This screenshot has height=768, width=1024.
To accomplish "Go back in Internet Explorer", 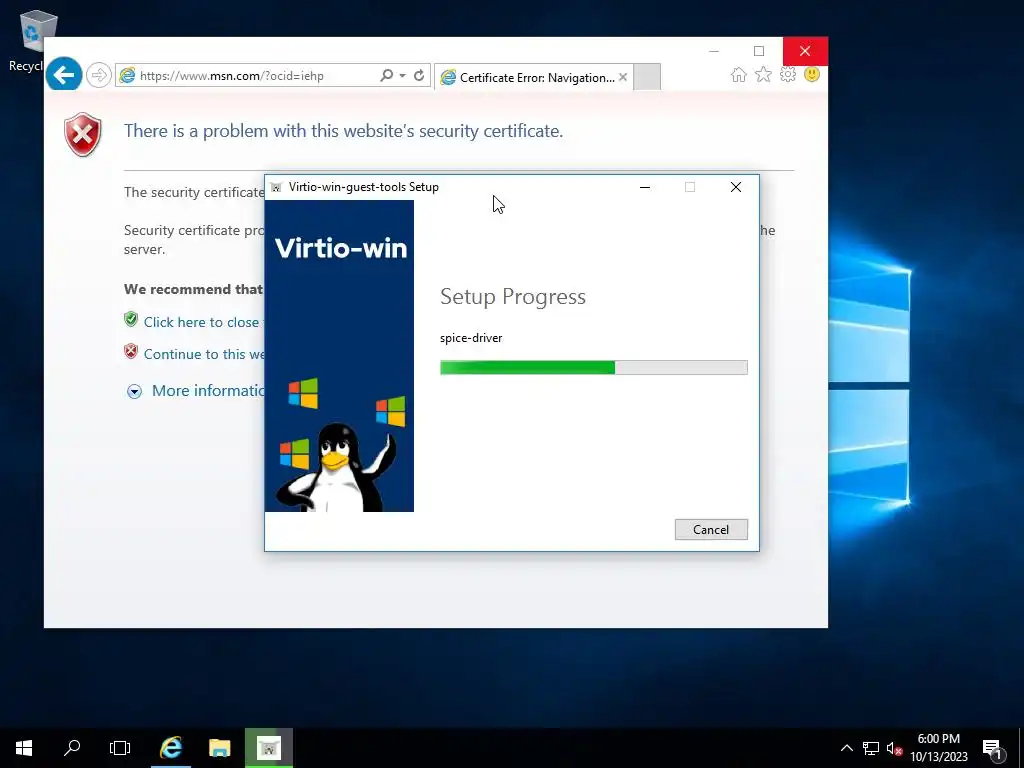I will (x=63, y=75).
